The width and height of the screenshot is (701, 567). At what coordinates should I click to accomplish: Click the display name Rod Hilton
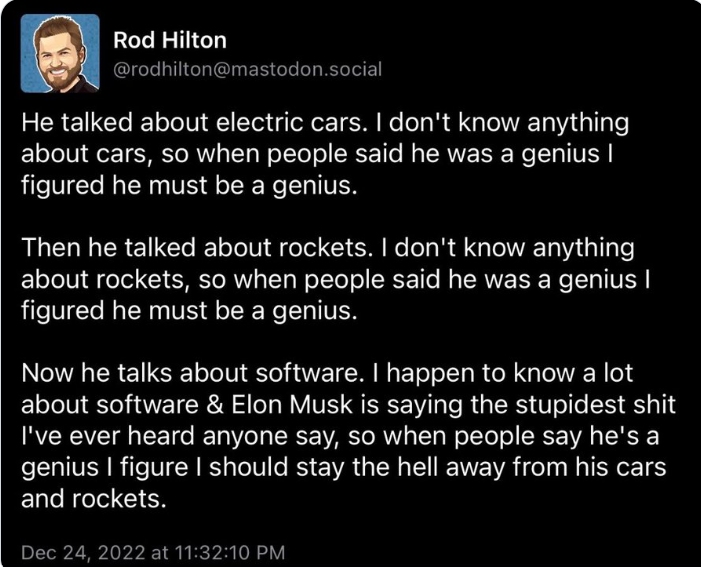point(170,40)
